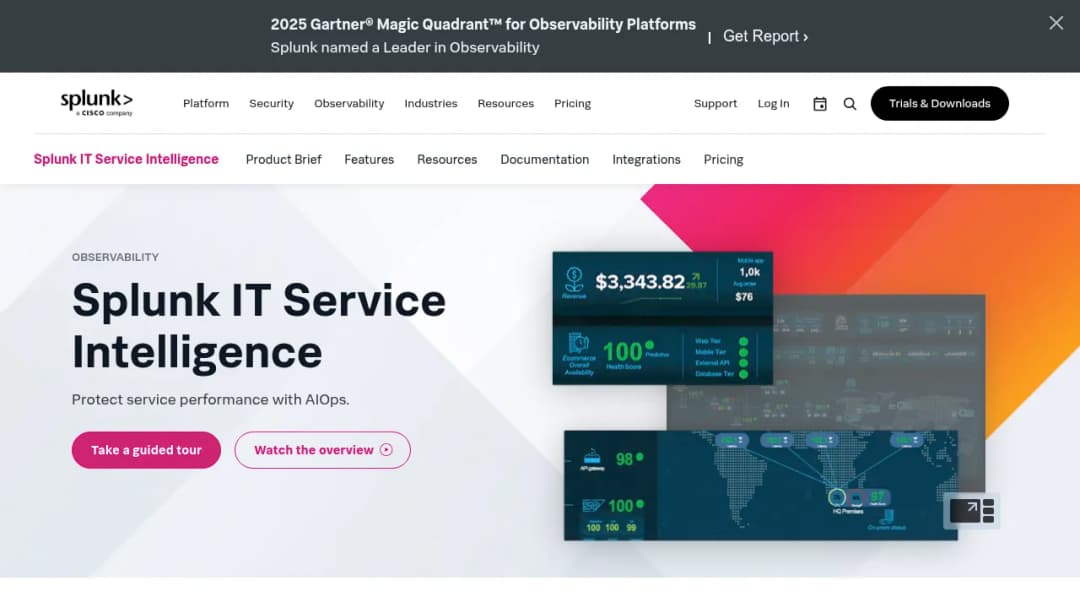Expand the hero image viewer icon

[971, 510]
